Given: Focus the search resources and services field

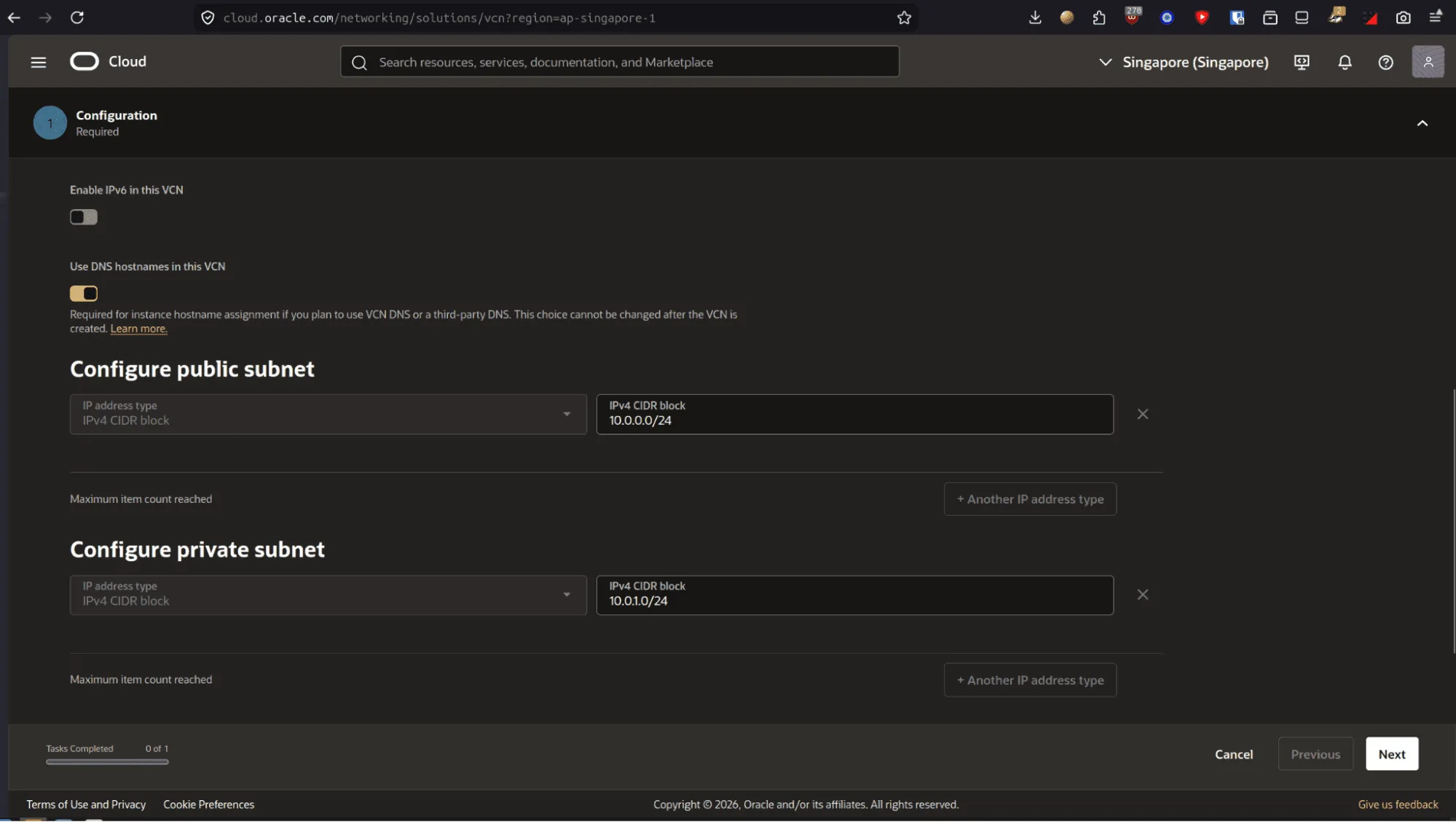Looking at the screenshot, I should [619, 62].
